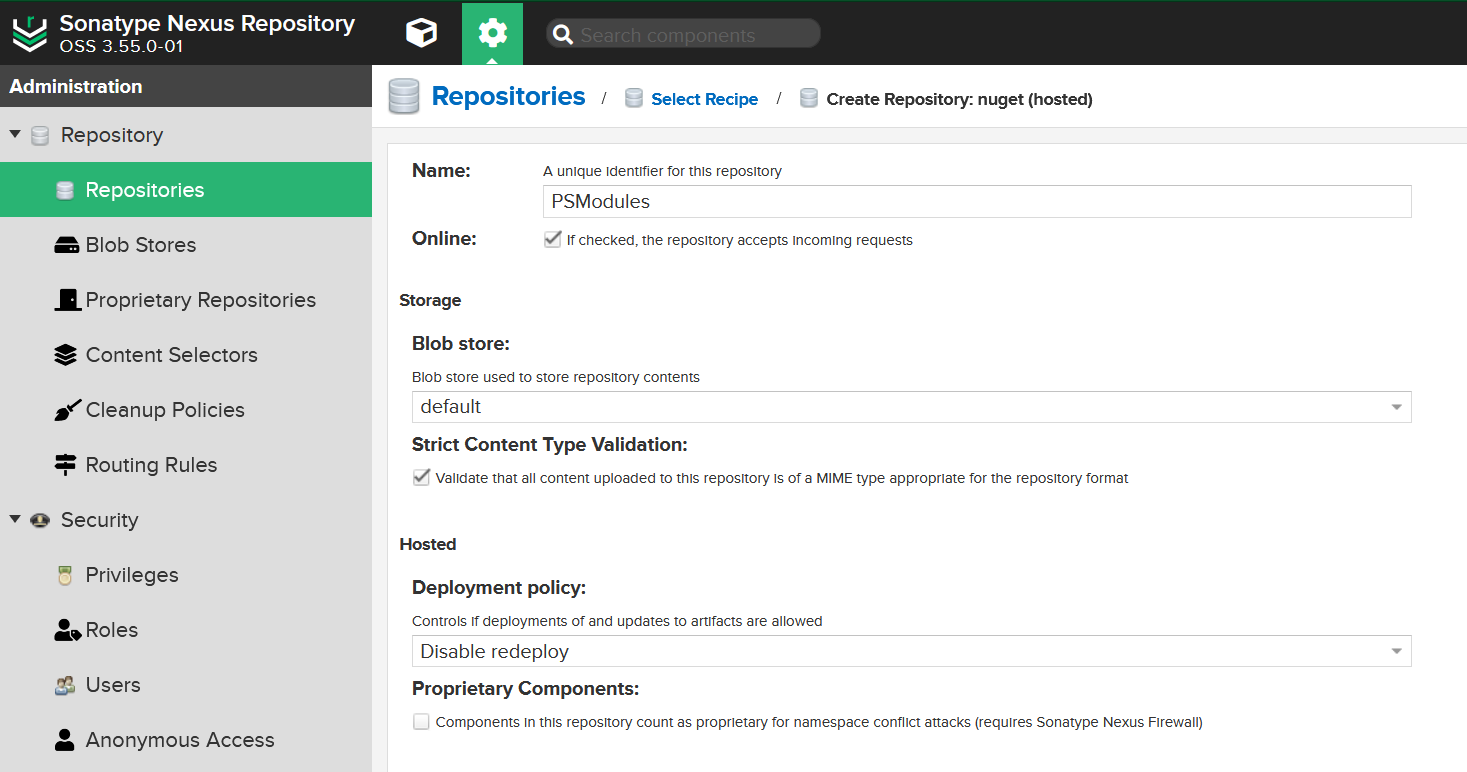Viewport: 1467px width, 772px height.
Task: Open Users in the sidebar
Action: tap(186, 685)
